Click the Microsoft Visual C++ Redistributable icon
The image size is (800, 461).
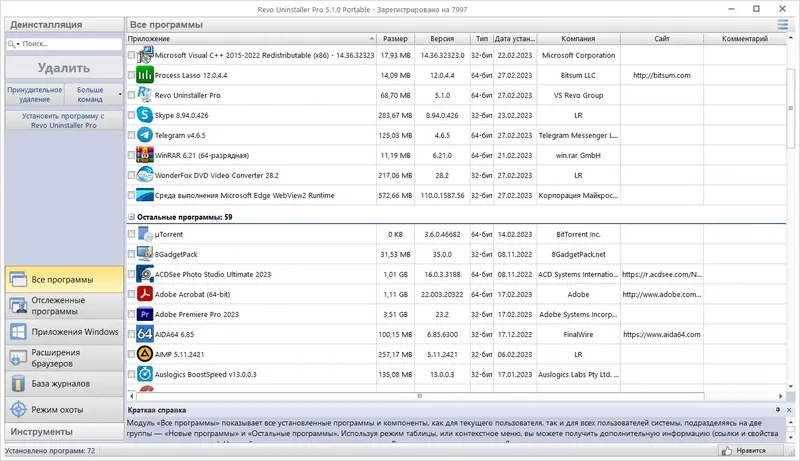tap(145, 55)
